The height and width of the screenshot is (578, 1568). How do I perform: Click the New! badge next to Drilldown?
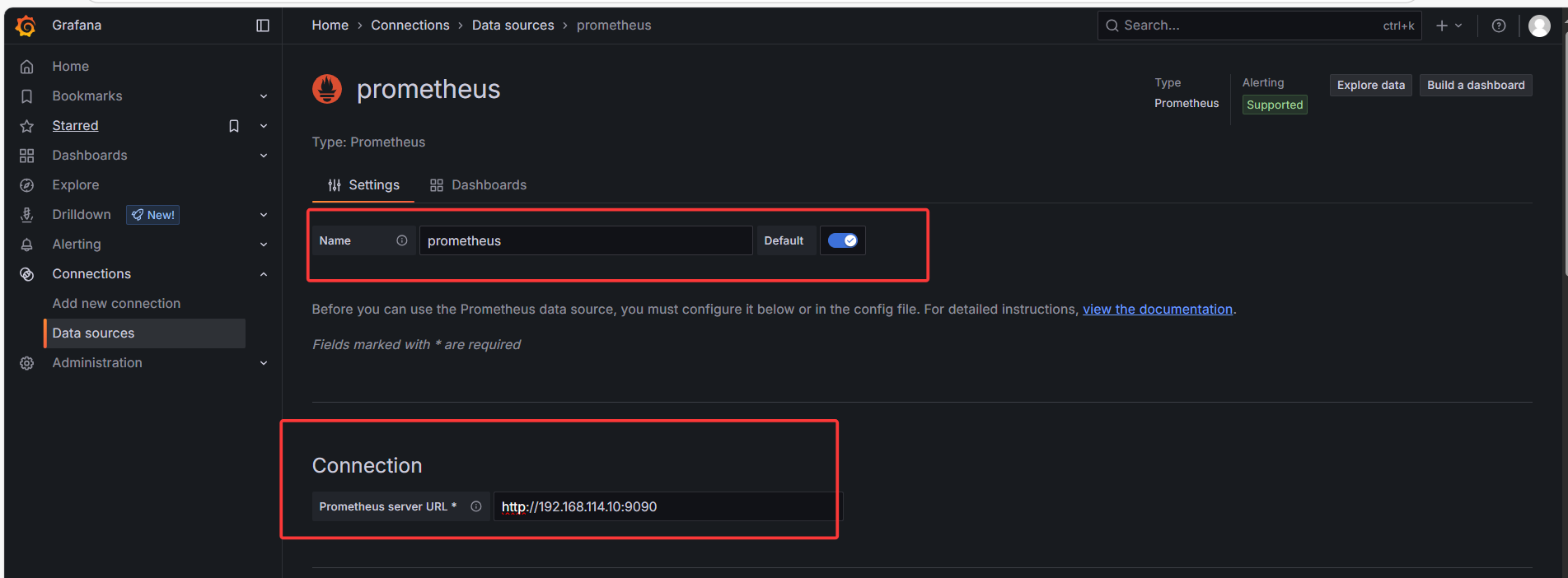(x=152, y=215)
